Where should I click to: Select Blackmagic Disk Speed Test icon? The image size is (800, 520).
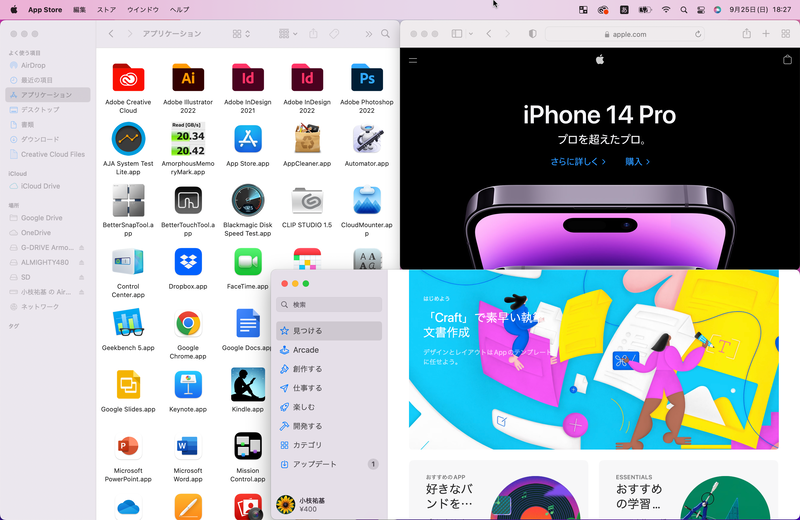247,201
